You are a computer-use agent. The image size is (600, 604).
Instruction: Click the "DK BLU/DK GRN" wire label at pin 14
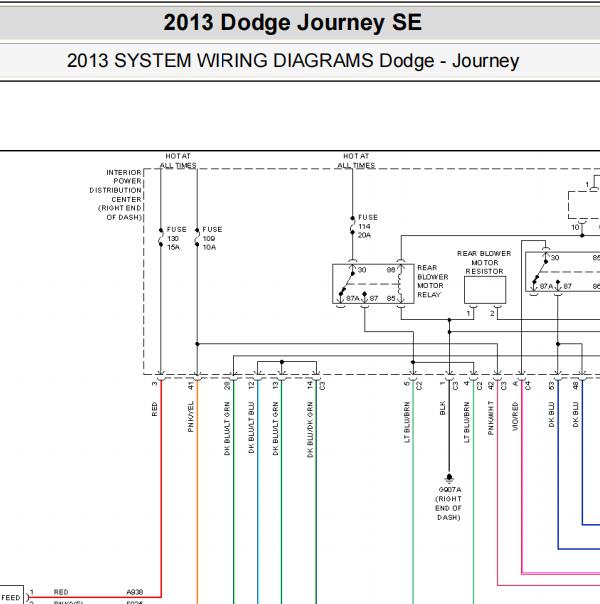tap(310, 430)
